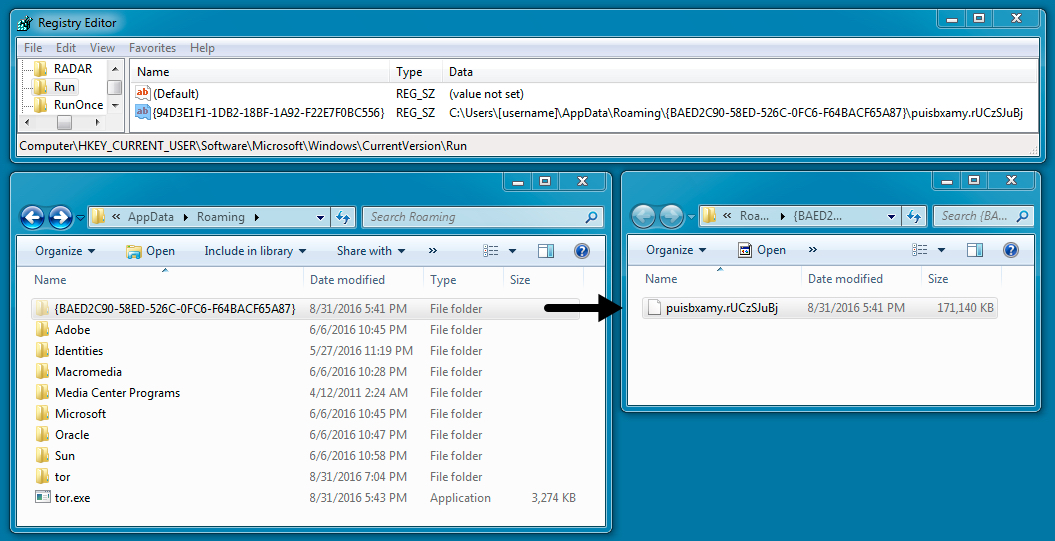Viewport: 1055px width, 541px height.
Task: Select the puisbxamy.rUCzSJuBj file
Action: coord(721,308)
